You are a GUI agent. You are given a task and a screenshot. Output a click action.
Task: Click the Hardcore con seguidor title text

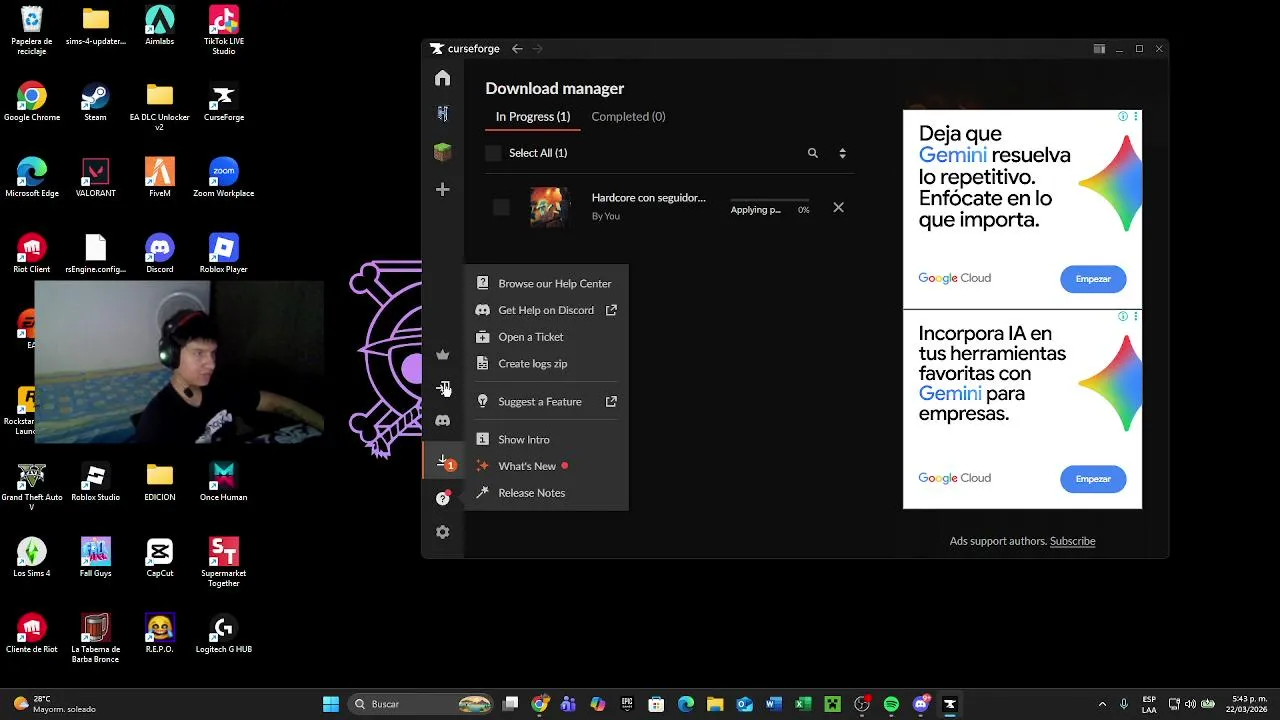click(x=648, y=198)
